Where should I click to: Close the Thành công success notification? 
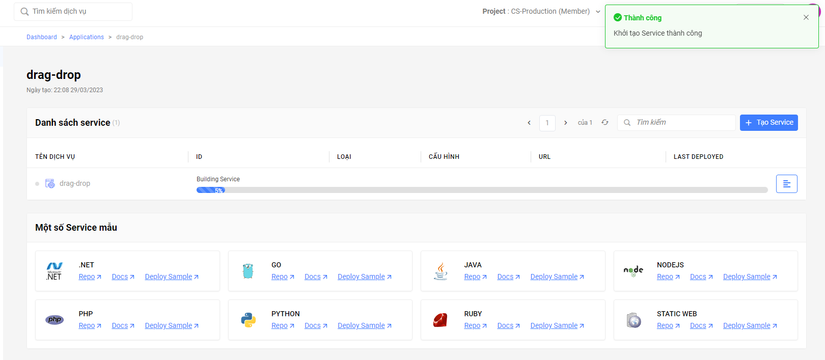point(806,17)
